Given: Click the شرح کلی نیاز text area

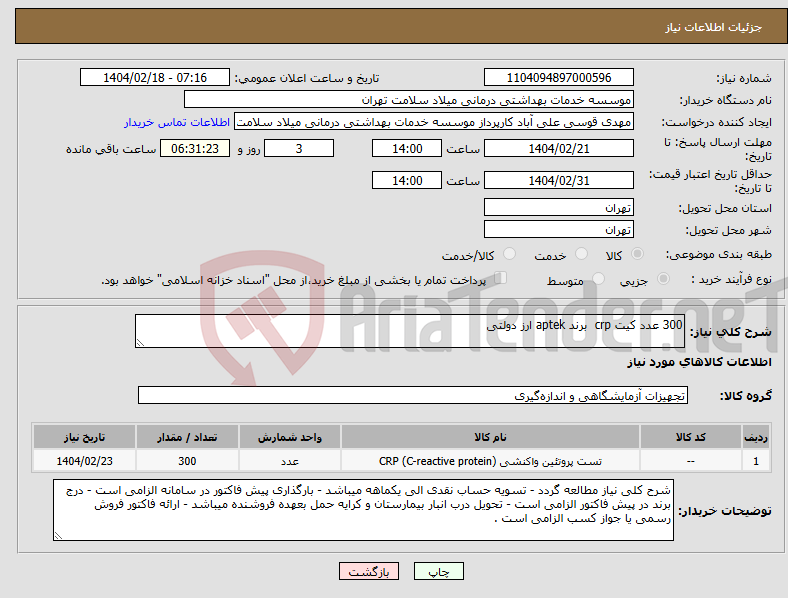Looking at the screenshot, I should (x=410, y=331).
